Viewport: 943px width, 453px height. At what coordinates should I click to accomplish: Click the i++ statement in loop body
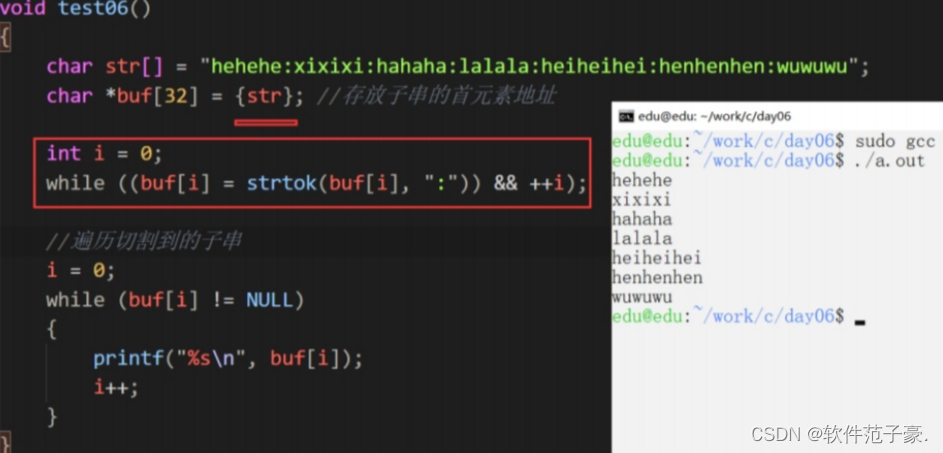[116, 387]
